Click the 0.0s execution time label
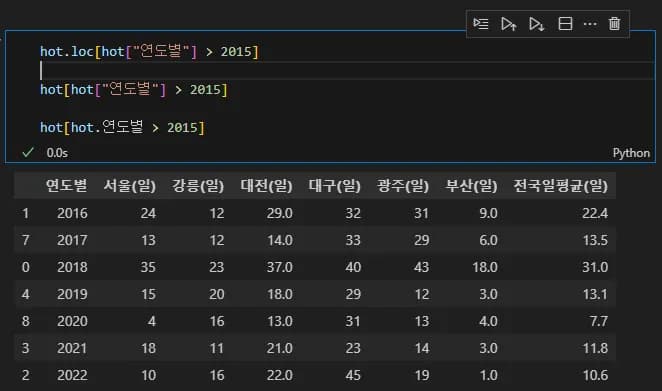Screen dimensions: 662x391 point(57,153)
